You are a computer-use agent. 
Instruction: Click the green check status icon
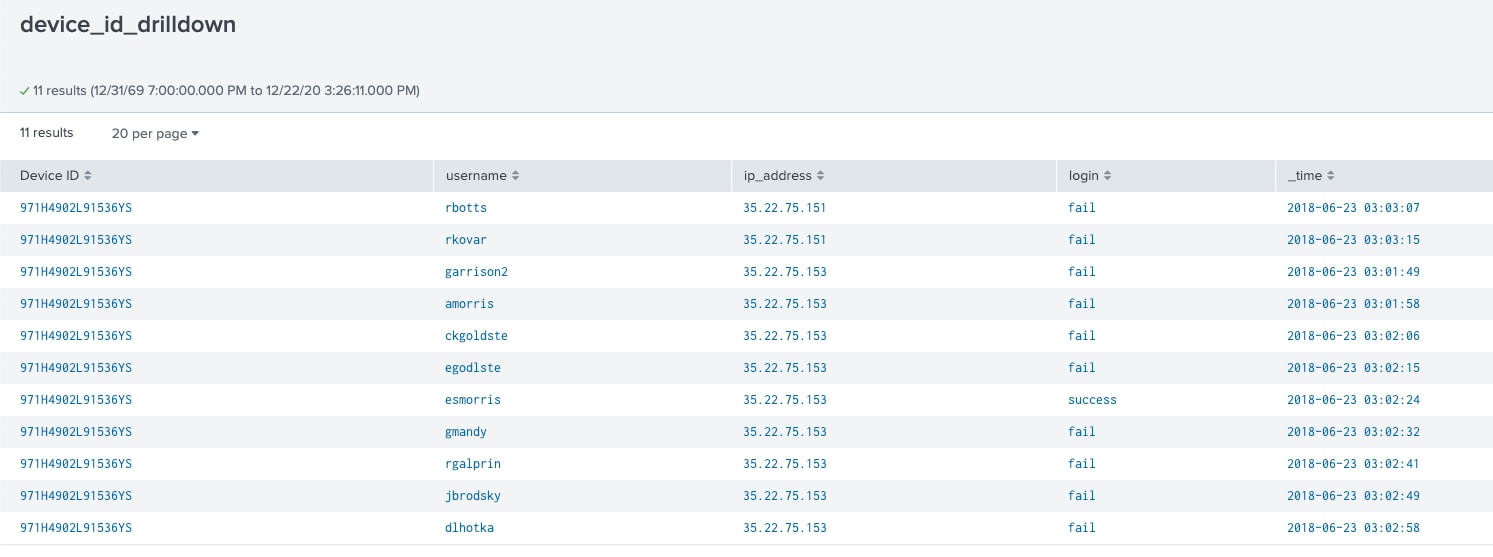point(24,90)
